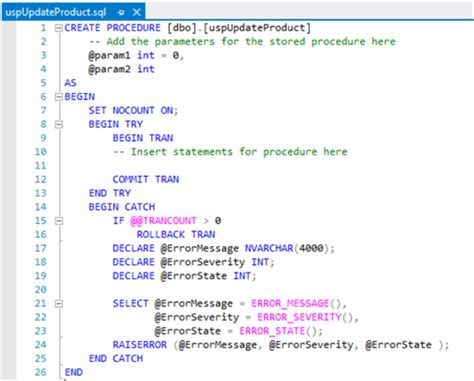Collapse the BEGIN TRY block on line 8
Screen dimensions: 474x381
pos(59,125)
